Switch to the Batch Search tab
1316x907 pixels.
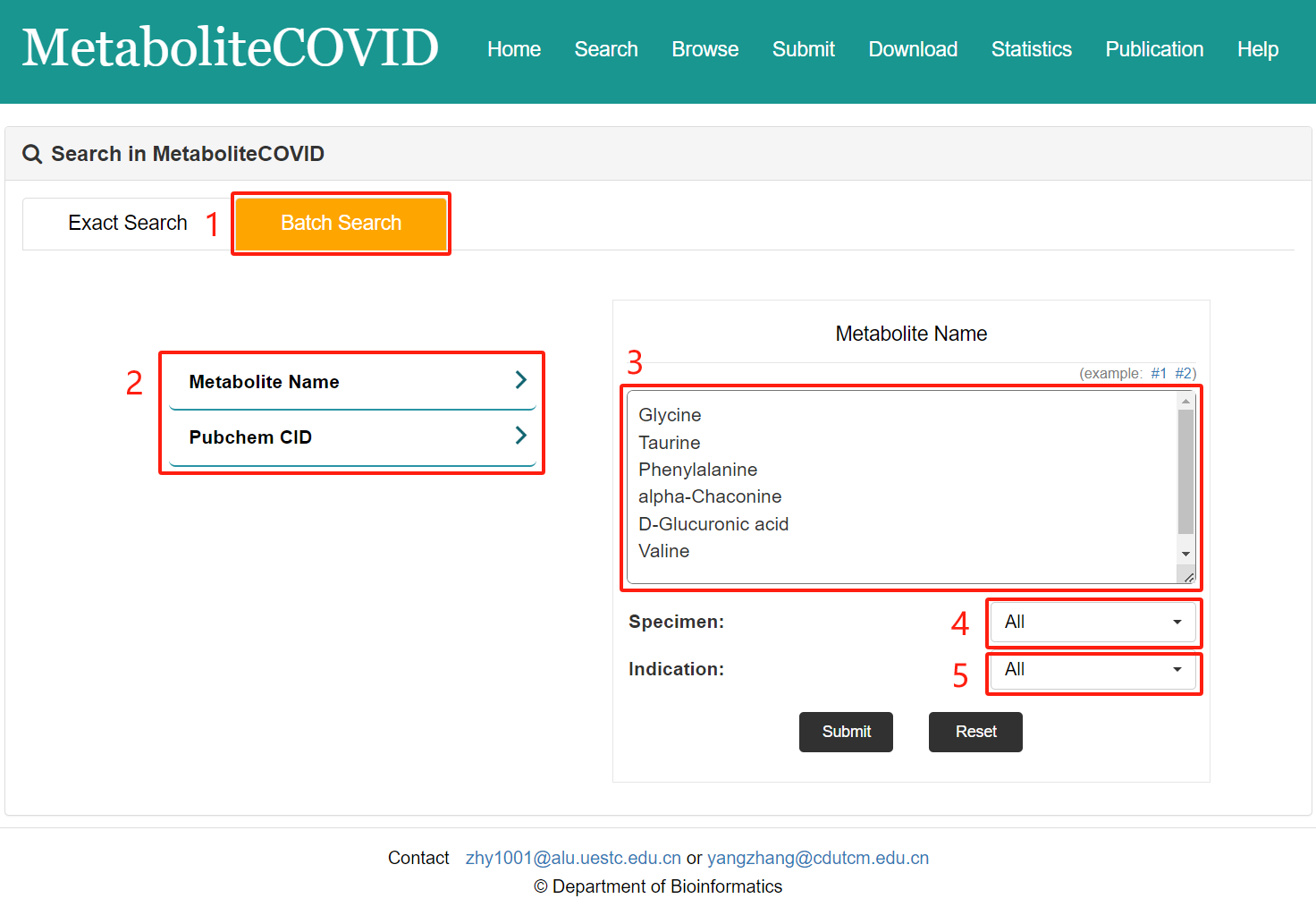[x=341, y=223]
